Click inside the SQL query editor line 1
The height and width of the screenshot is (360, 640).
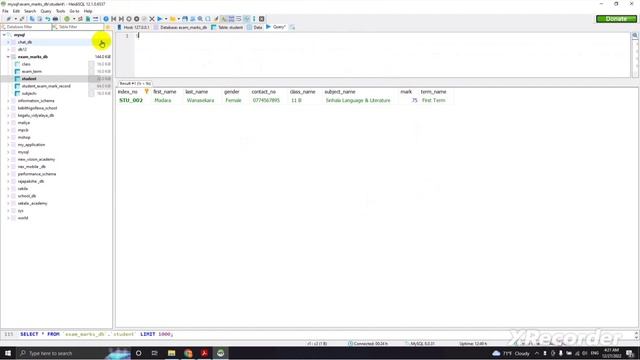(x=382, y=36)
